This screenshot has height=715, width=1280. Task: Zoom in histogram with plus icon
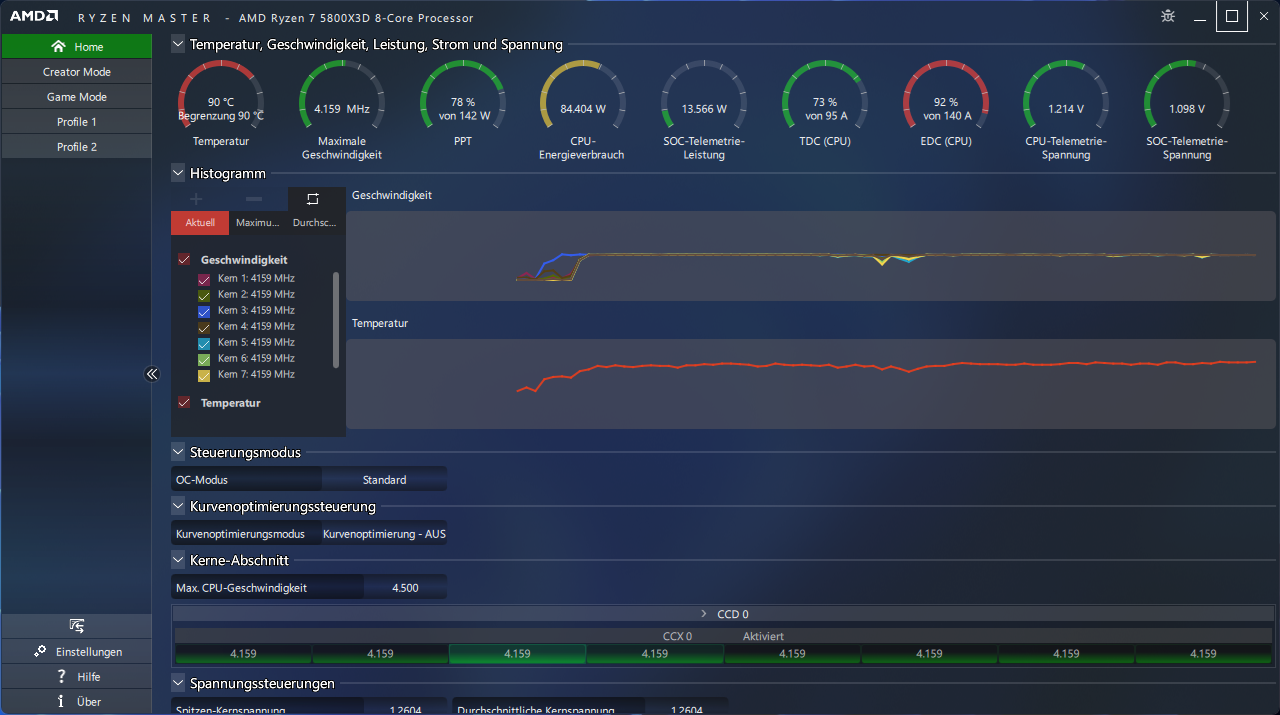tap(196, 199)
